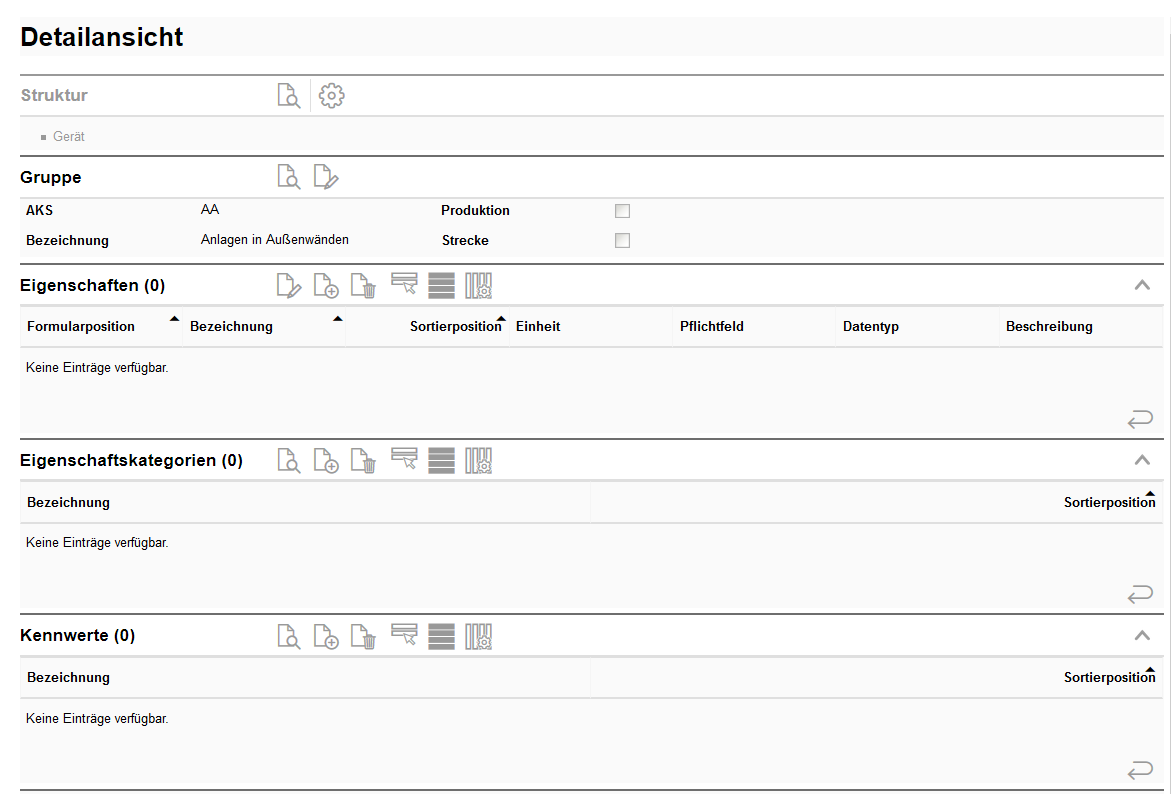The image size is (1171, 794).
Task: Click the view icon in Struktur section
Action: point(288,96)
